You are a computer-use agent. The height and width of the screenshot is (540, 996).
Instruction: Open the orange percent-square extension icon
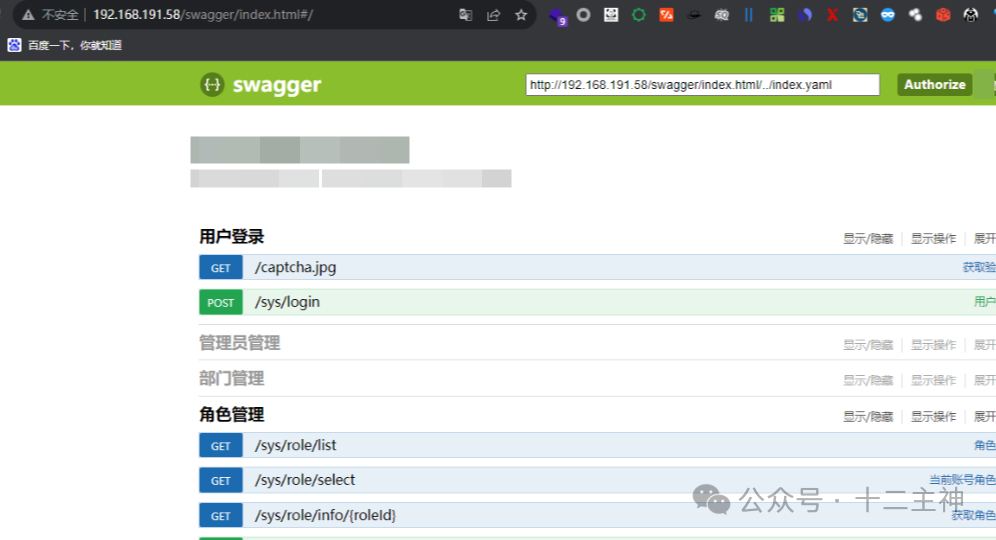[x=666, y=15]
